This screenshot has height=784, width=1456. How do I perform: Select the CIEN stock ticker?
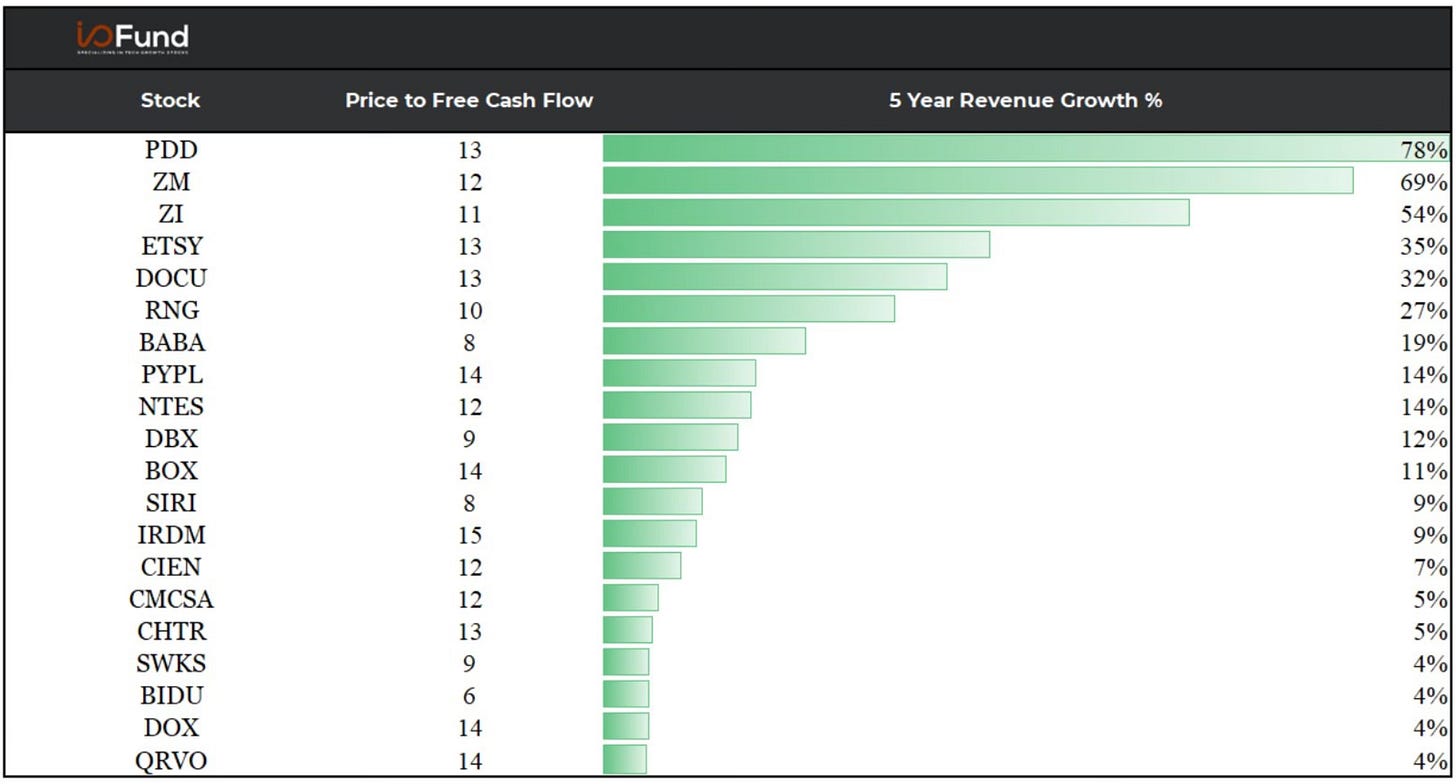171,566
